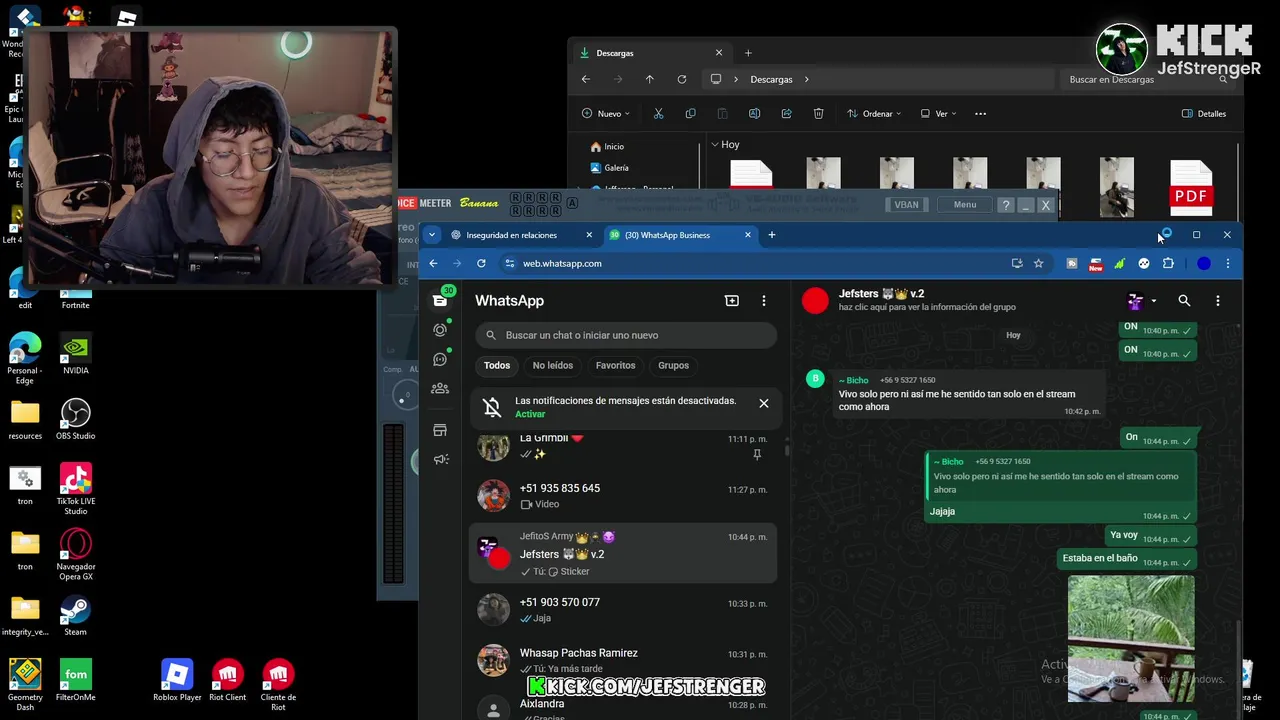Select the No leídos chat filter
This screenshot has height=720, width=1280.
pyautogui.click(x=553, y=365)
